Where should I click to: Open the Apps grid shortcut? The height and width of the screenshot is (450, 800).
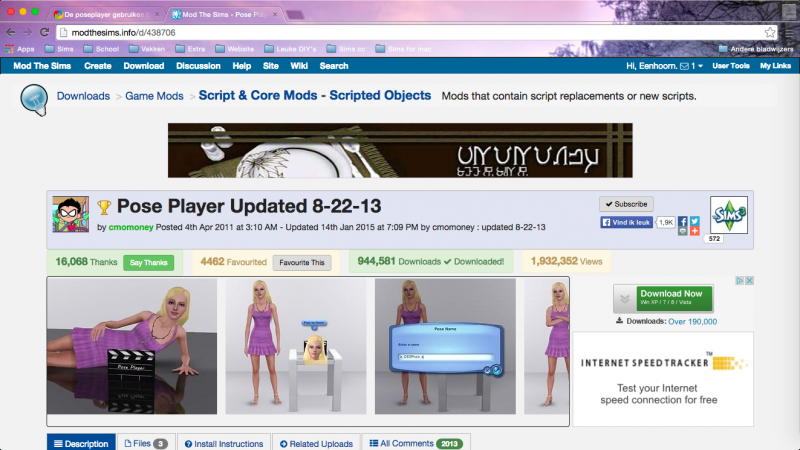[x=19, y=49]
